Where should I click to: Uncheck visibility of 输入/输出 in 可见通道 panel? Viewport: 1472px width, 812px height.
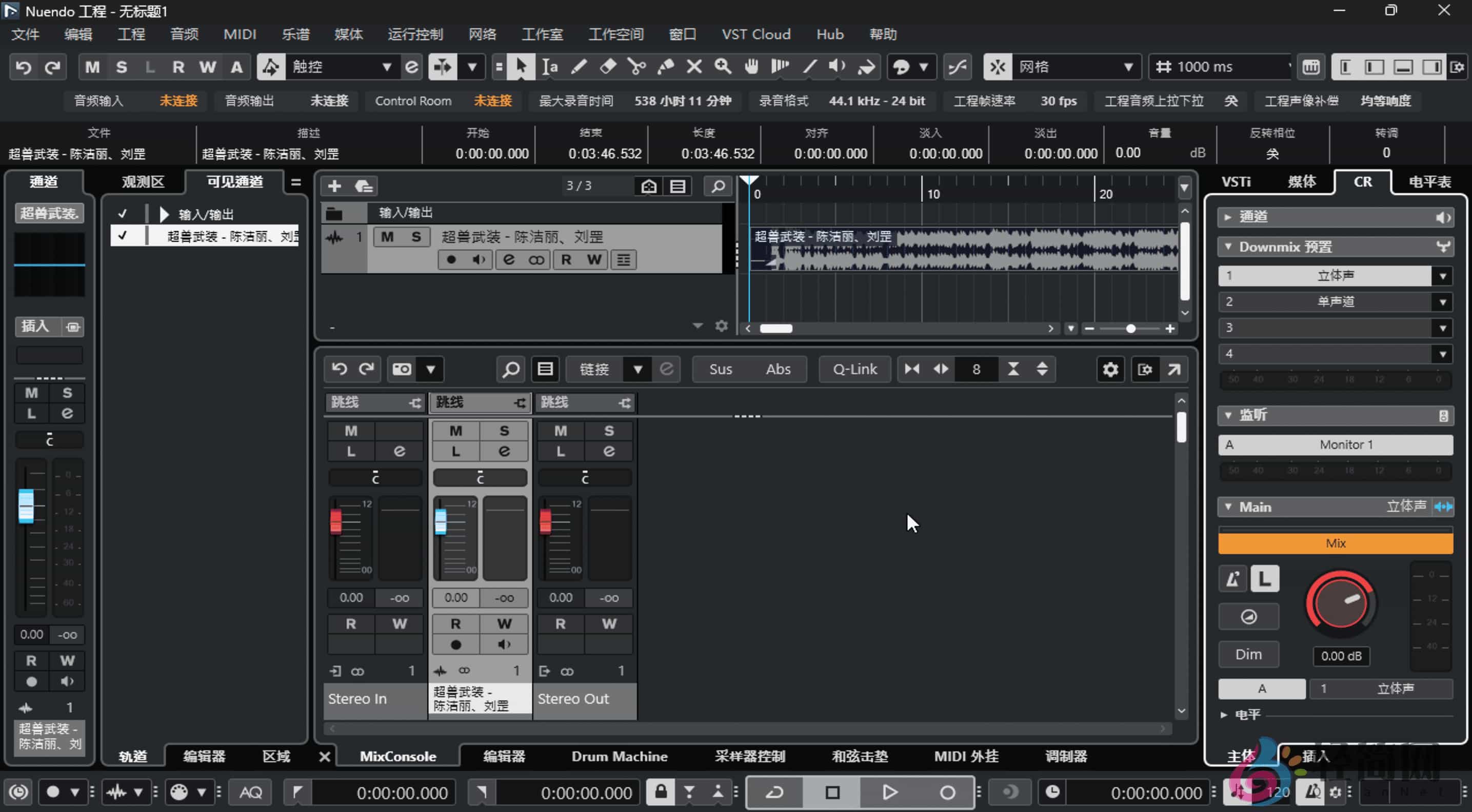124,214
